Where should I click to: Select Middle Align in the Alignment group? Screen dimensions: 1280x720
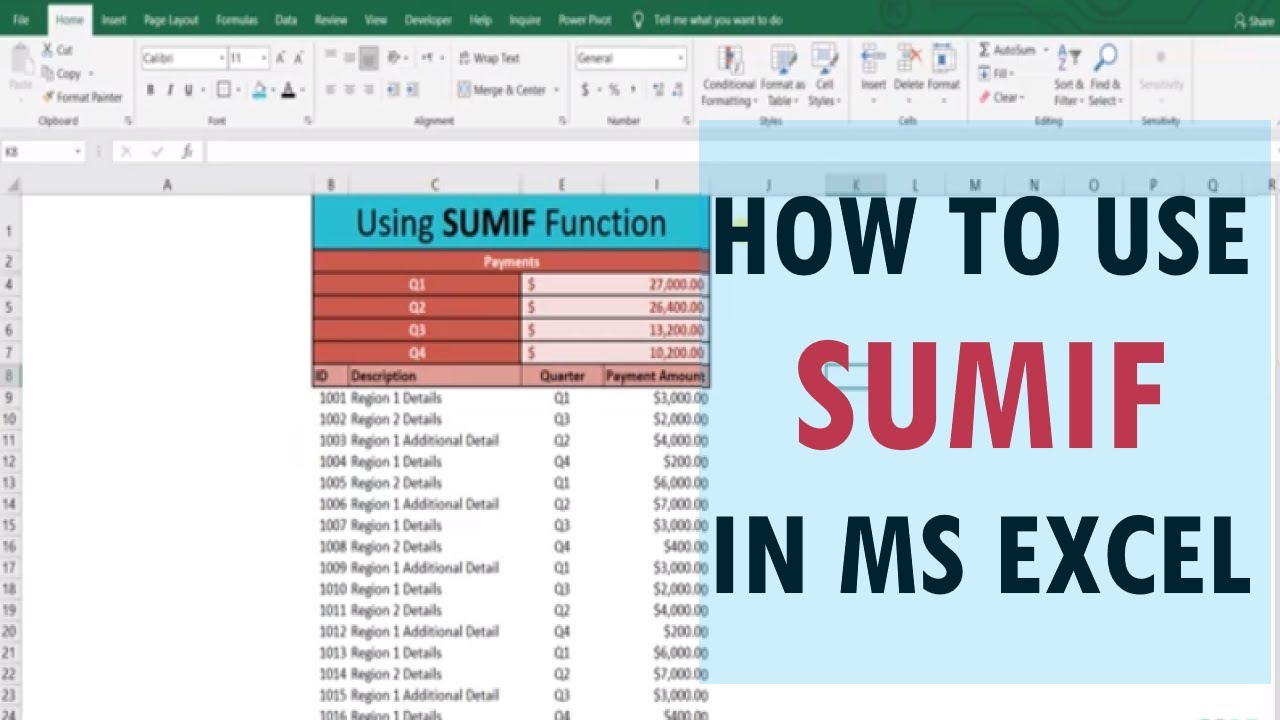point(350,58)
